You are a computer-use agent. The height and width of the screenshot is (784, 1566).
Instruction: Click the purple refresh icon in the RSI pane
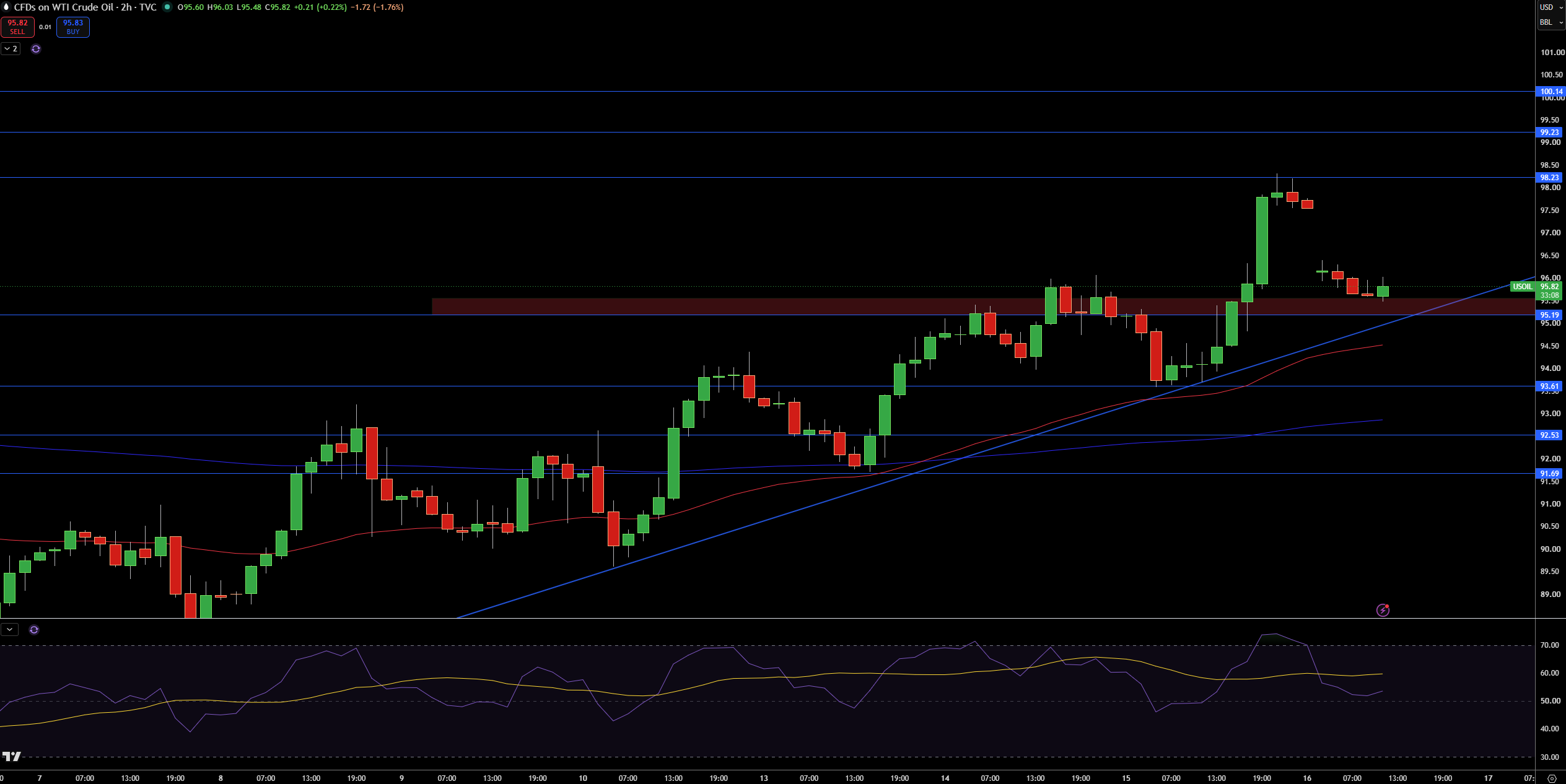[x=34, y=630]
